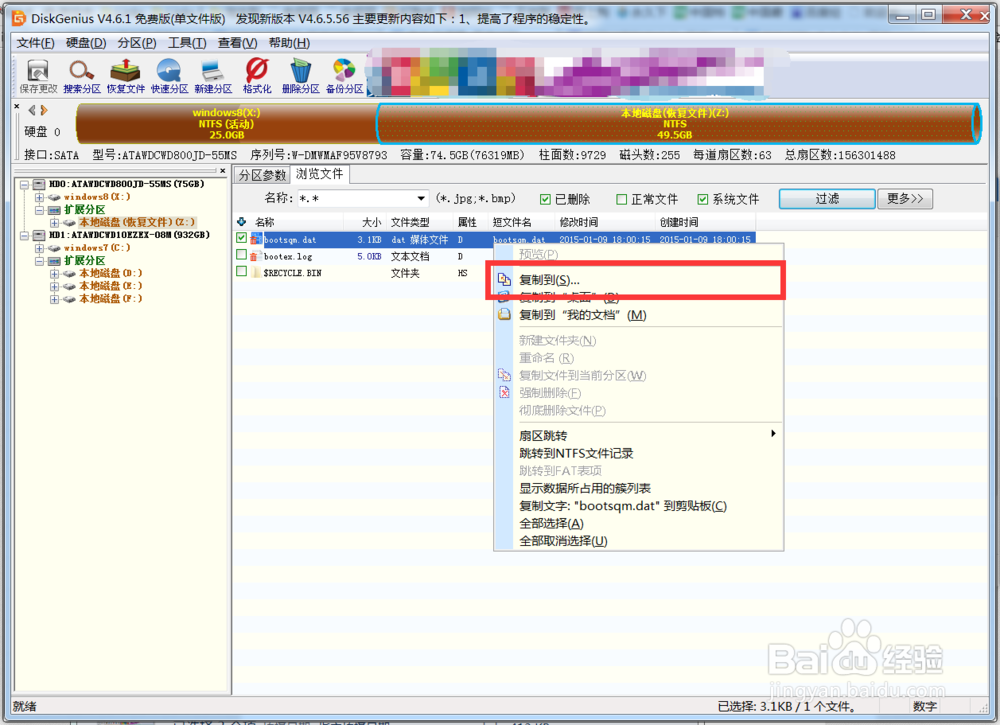
Task: Expand the 本地磁盘 (D:) tree node
Action: (54, 274)
